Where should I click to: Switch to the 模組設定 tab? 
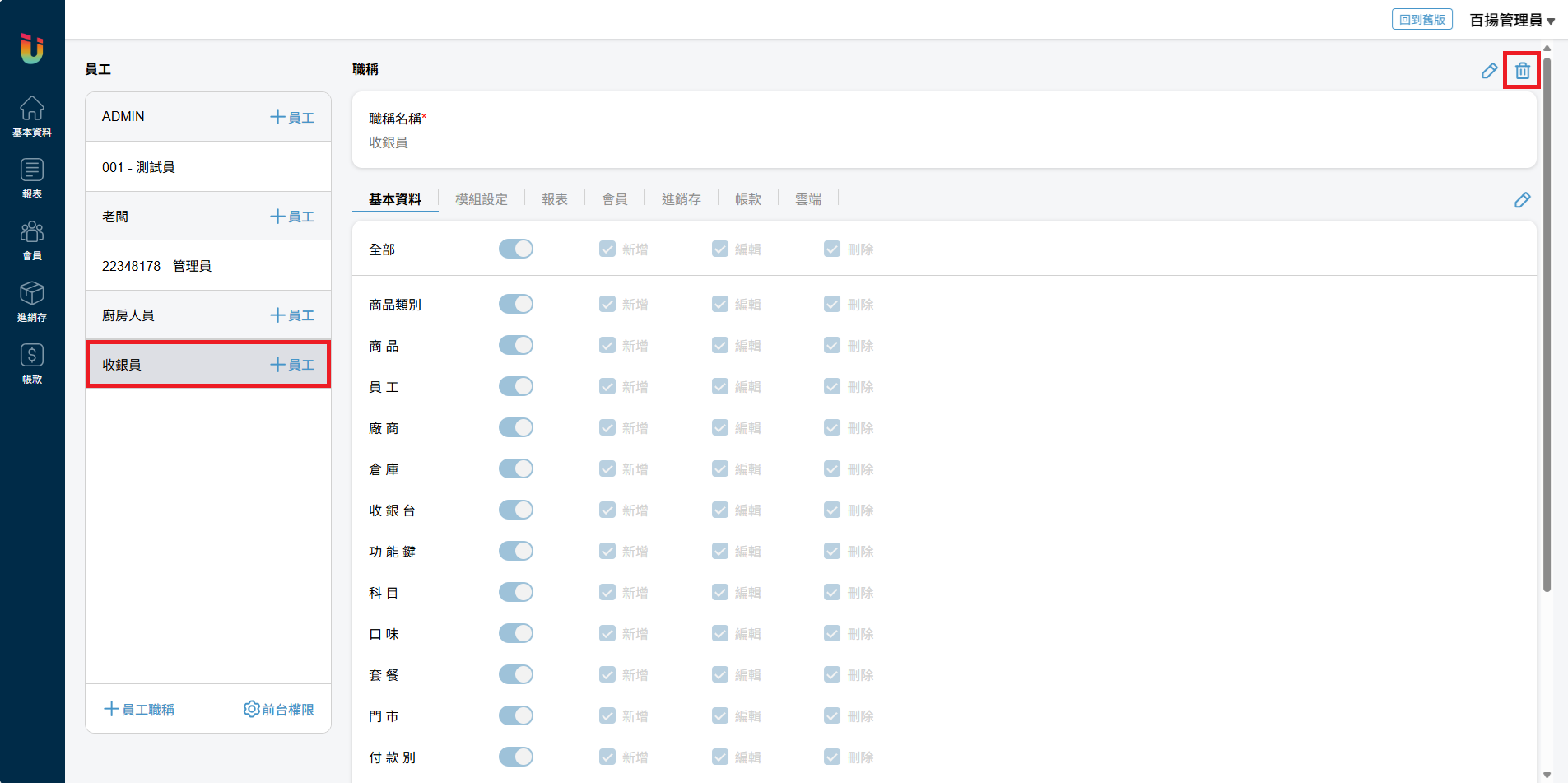482,199
